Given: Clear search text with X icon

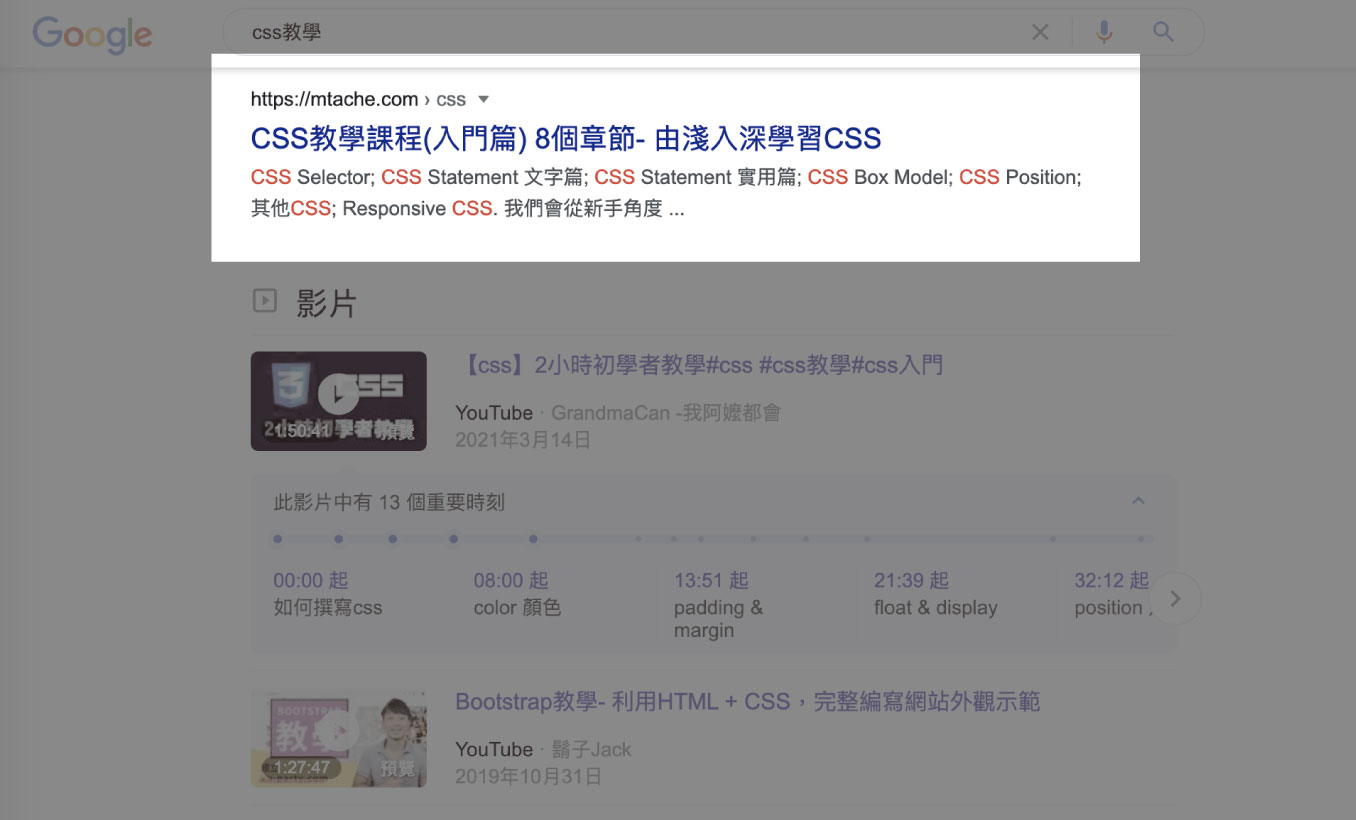Looking at the screenshot, I should click(1040, 33).
